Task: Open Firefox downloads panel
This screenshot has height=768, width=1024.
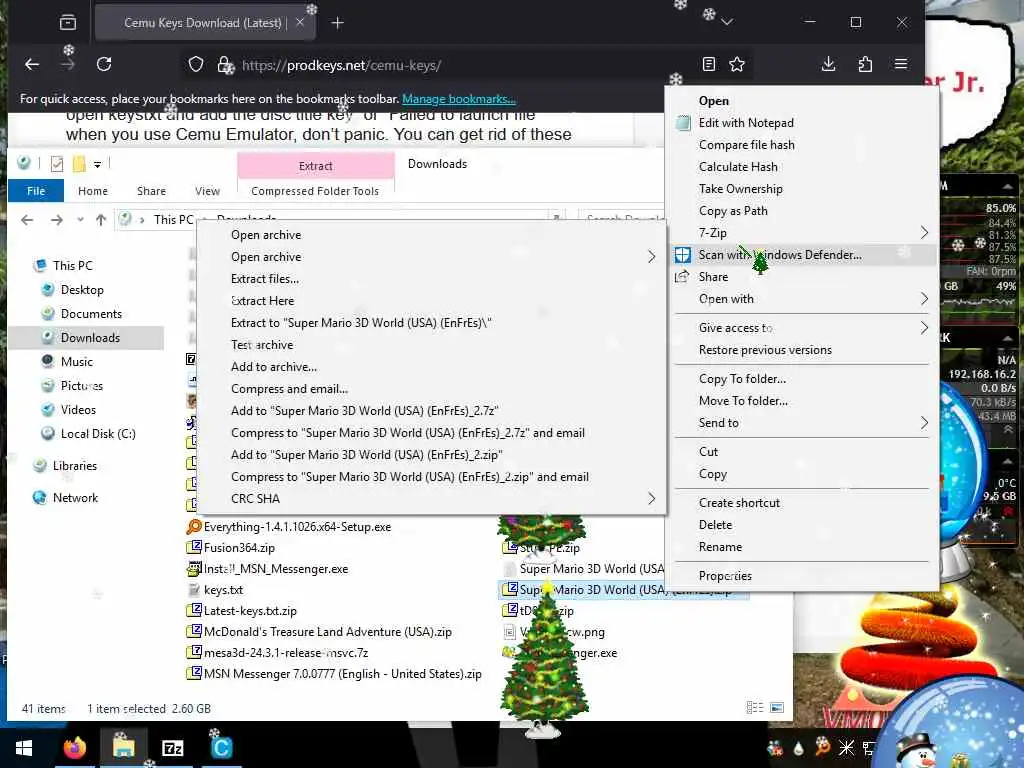Action: coord(828,64)
